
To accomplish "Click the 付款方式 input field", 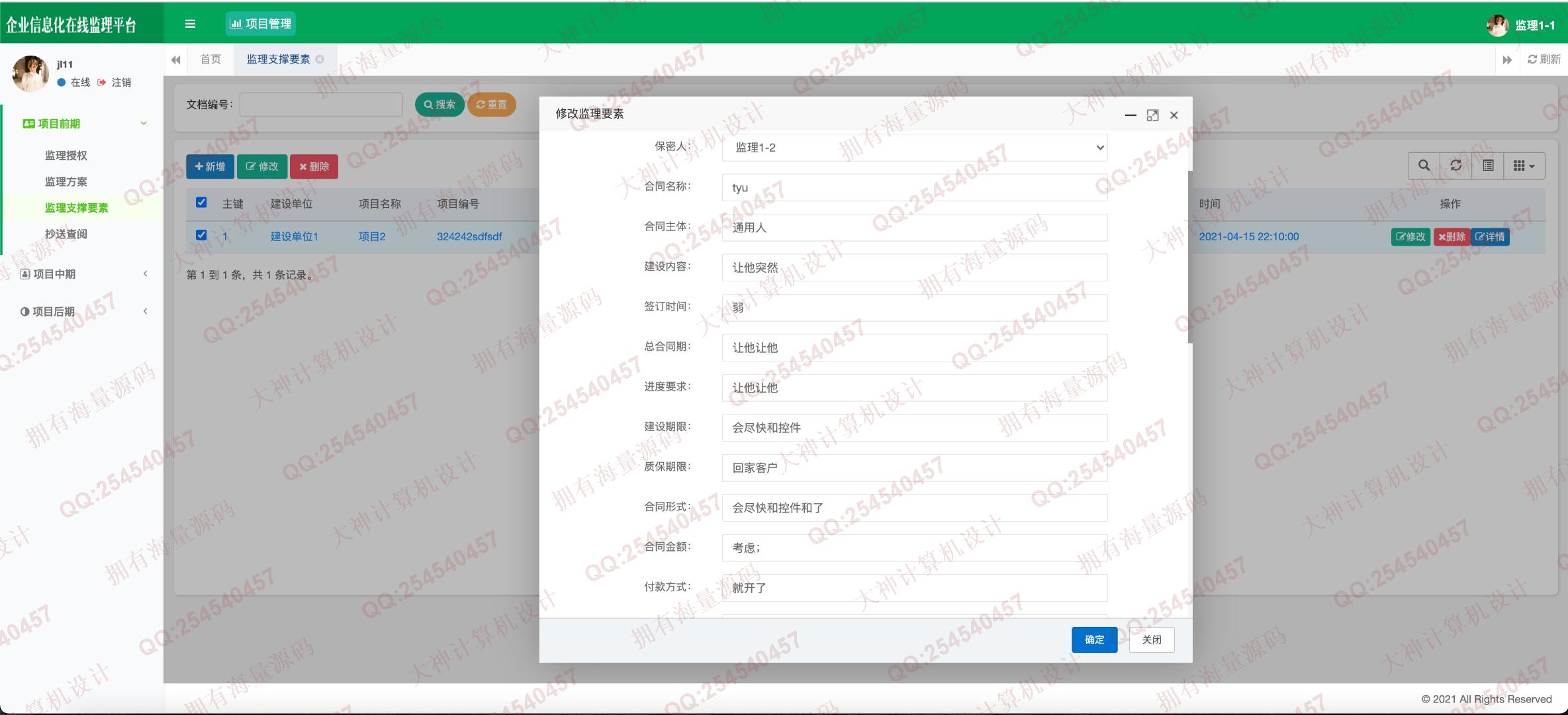I will [915, 588].
